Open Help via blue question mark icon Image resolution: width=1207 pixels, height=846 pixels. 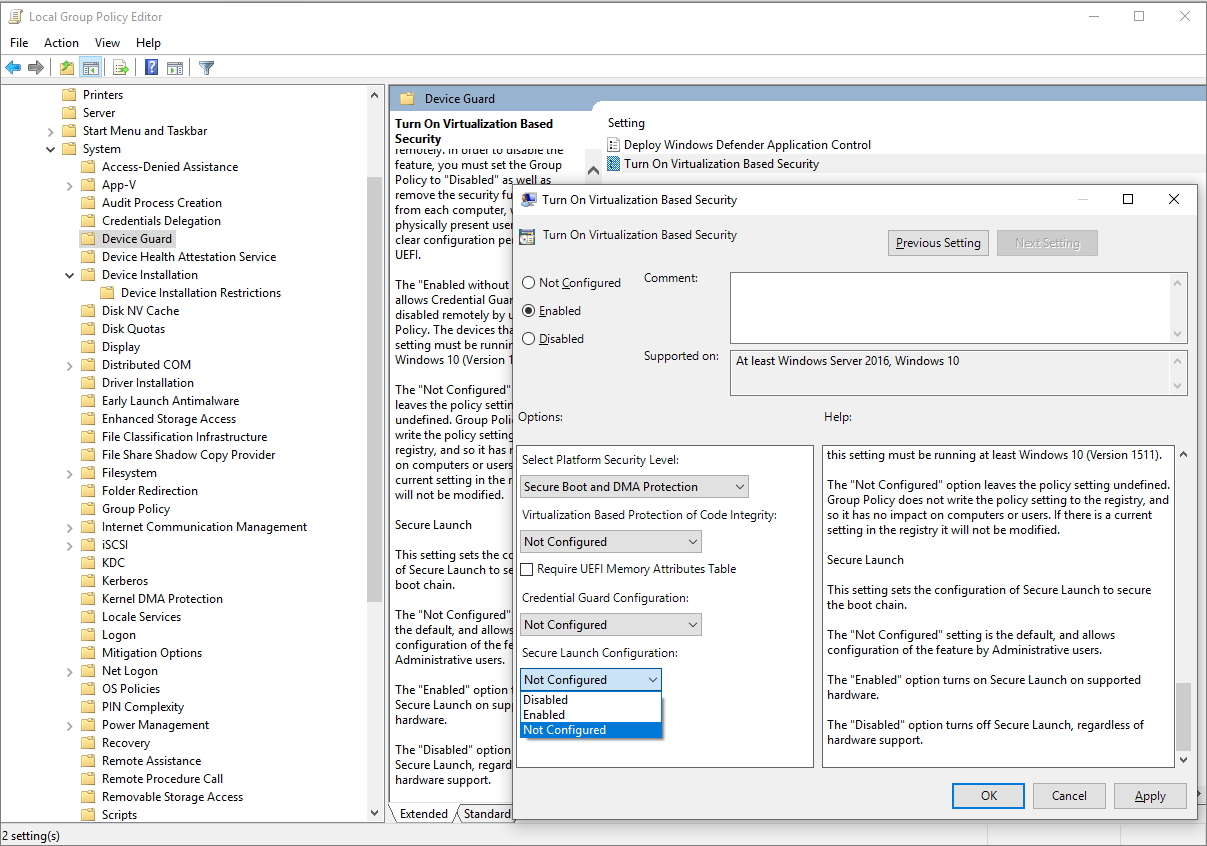pyautogui.click(x=151, y=68)
